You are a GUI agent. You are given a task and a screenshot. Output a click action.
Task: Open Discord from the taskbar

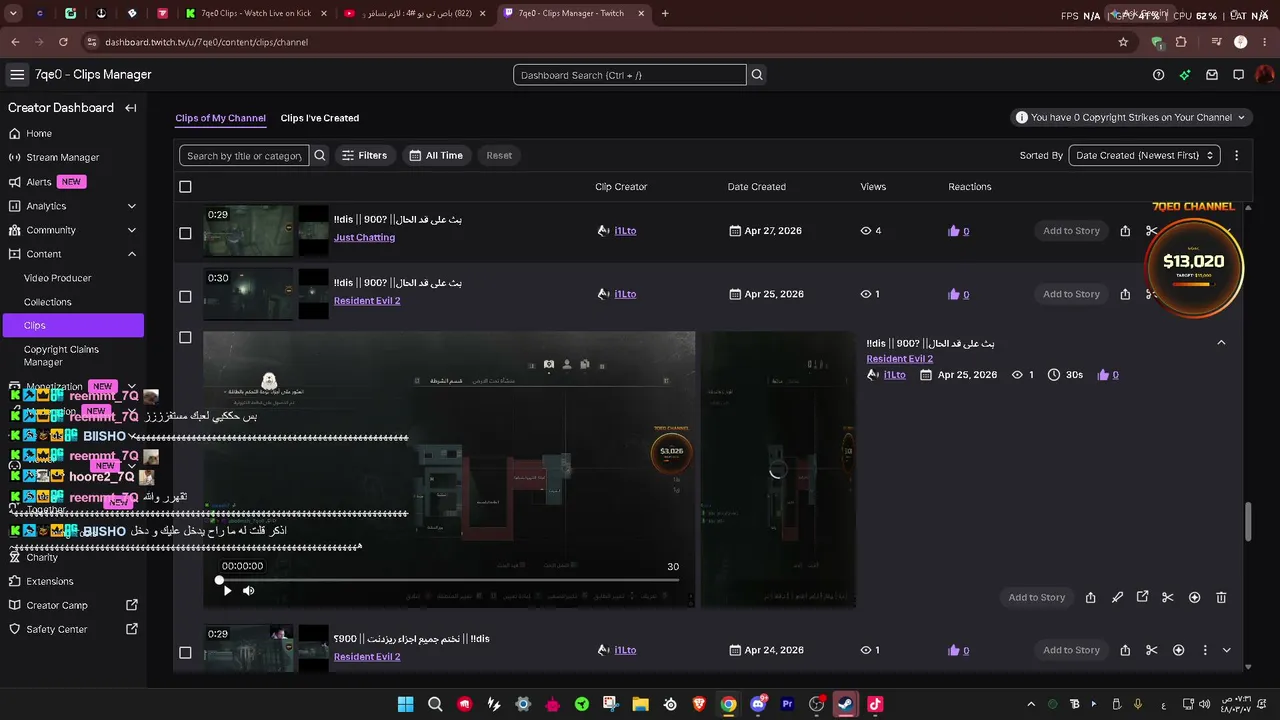click(758, 704)
